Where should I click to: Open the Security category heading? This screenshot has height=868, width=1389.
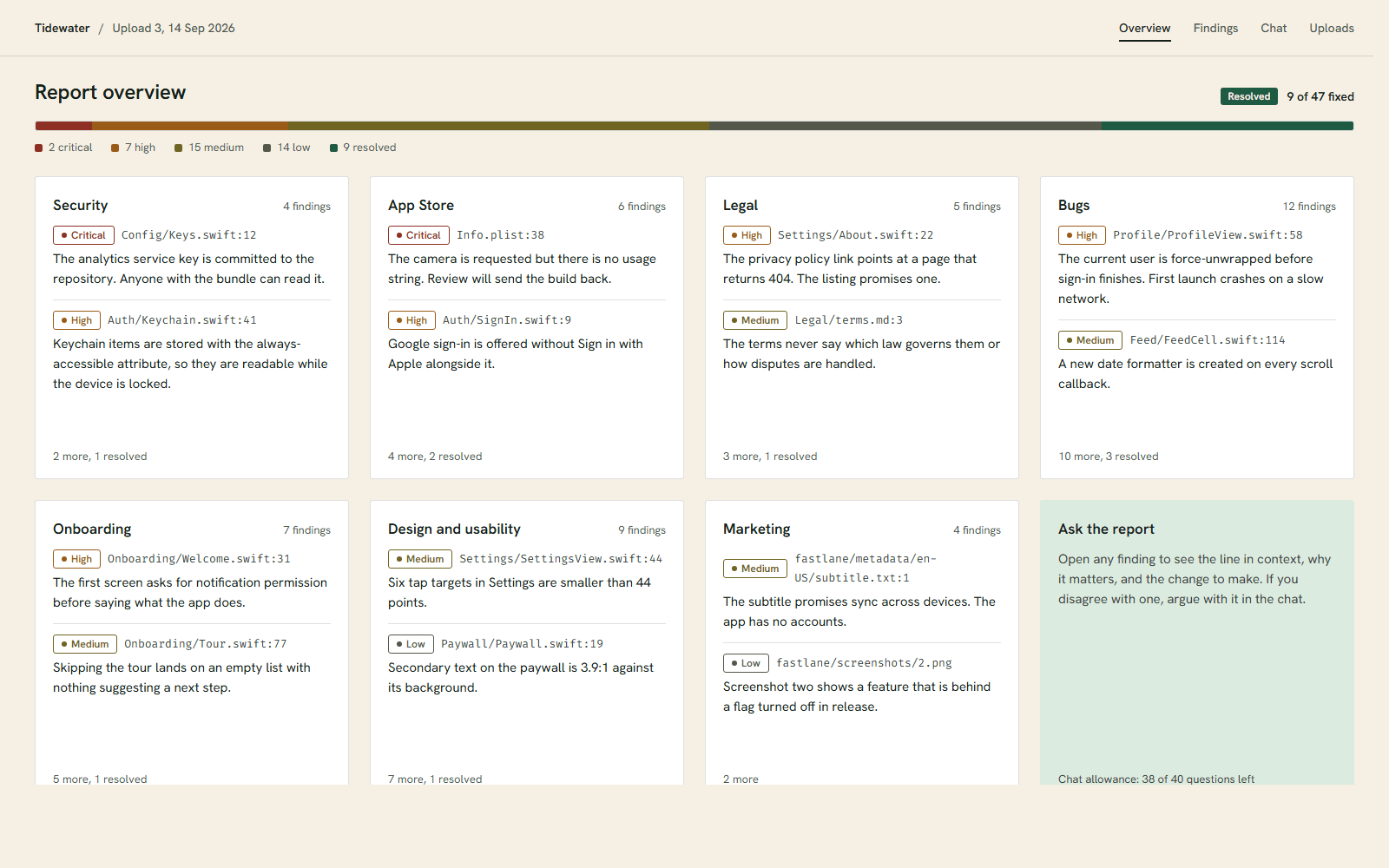click(81, 205)
